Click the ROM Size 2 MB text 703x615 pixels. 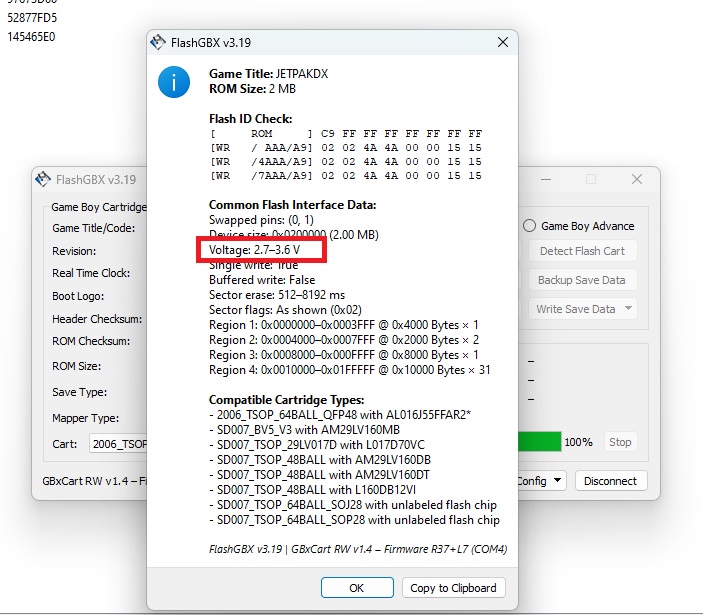[252, 89]
